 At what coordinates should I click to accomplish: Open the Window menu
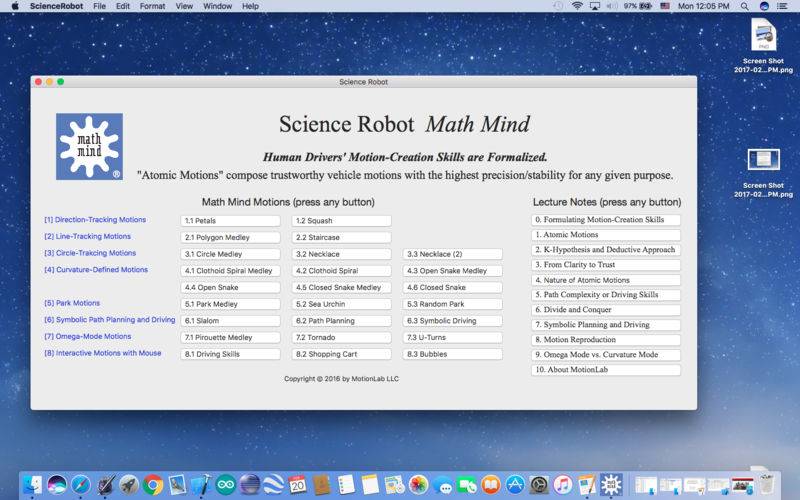[217, 6]
